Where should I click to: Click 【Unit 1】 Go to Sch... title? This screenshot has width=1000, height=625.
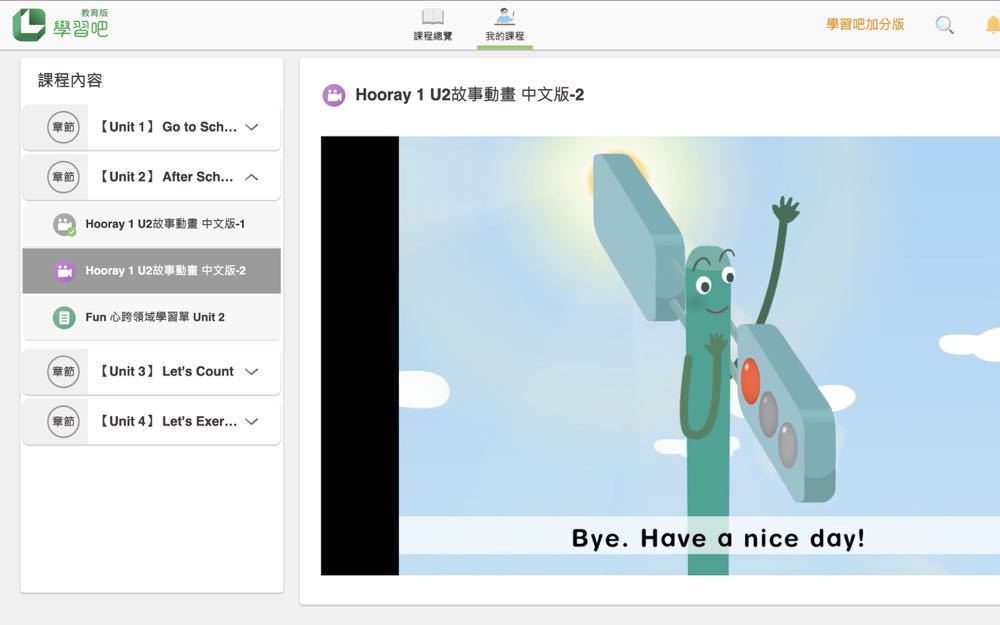tap(166, 127)
